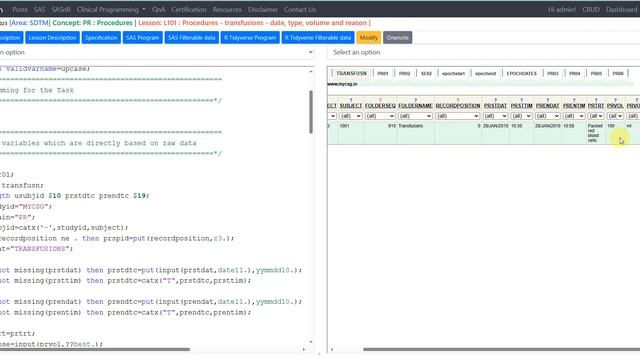The width and height of the screenshot is (640, 360).
Task: Click the grey Onenote button
Action: tap(397, 38)
